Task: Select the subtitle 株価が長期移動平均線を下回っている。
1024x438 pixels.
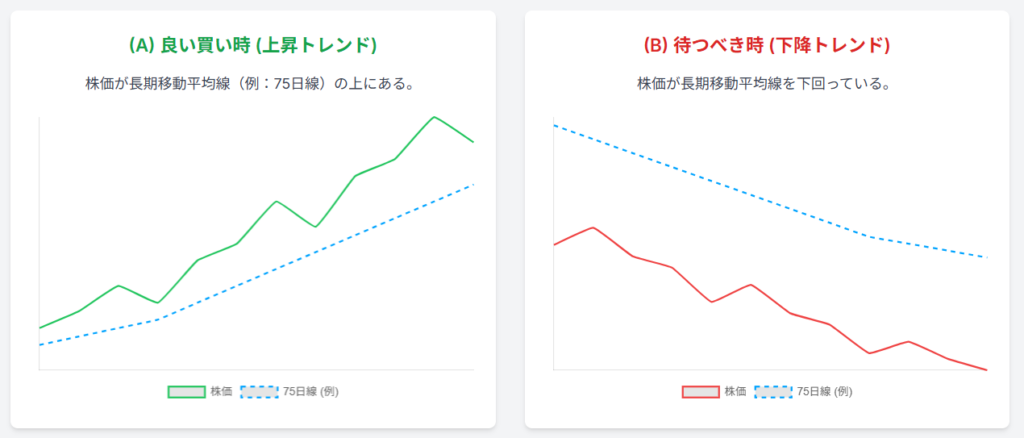Action: click(766, 84)
